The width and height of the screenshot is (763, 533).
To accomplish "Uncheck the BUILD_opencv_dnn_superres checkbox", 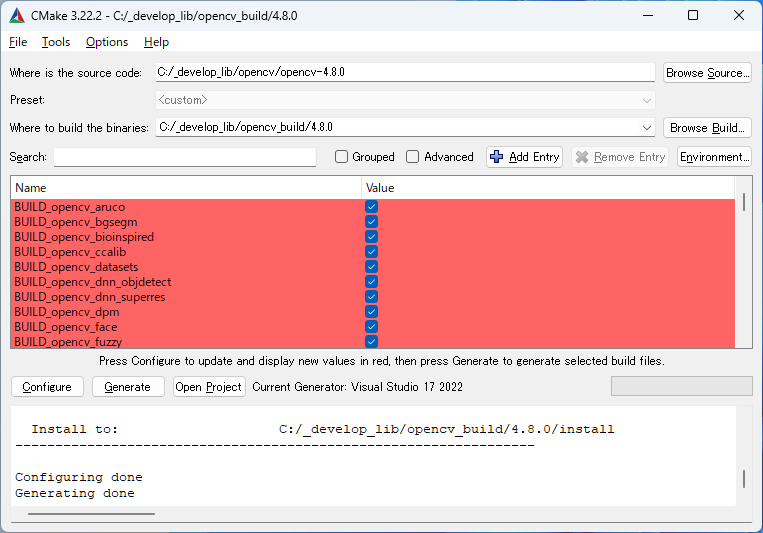I will click(371, 297).
